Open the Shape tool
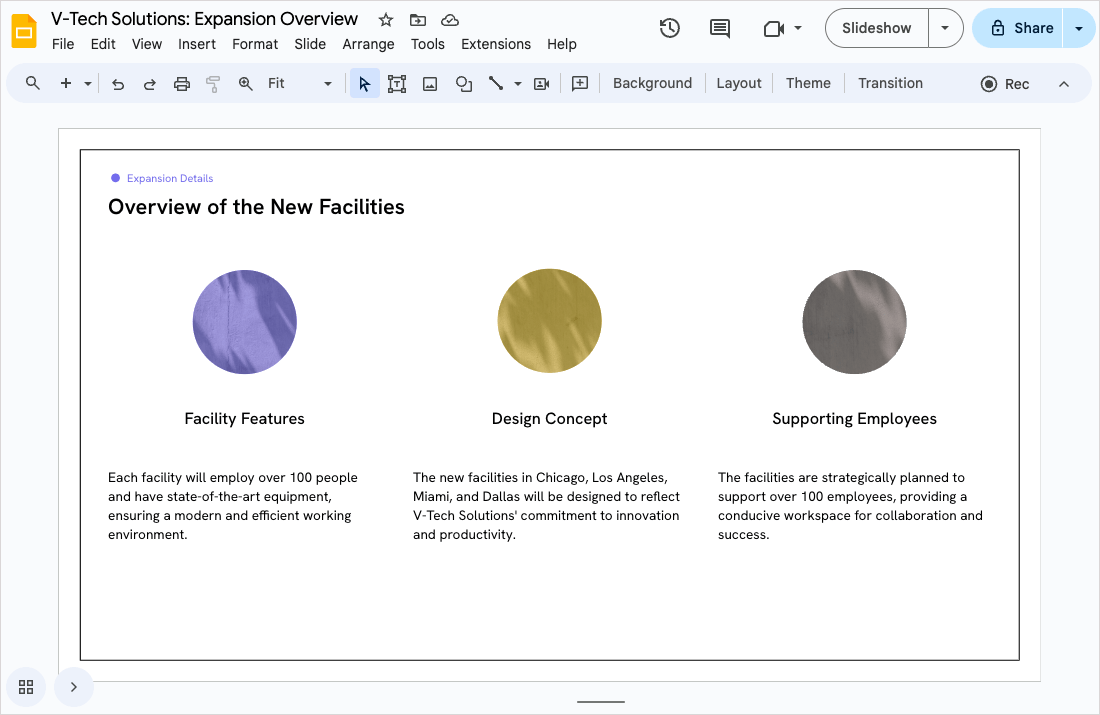Image resolution: width=1100 pixels, height=715 pixels. (464, 84)
